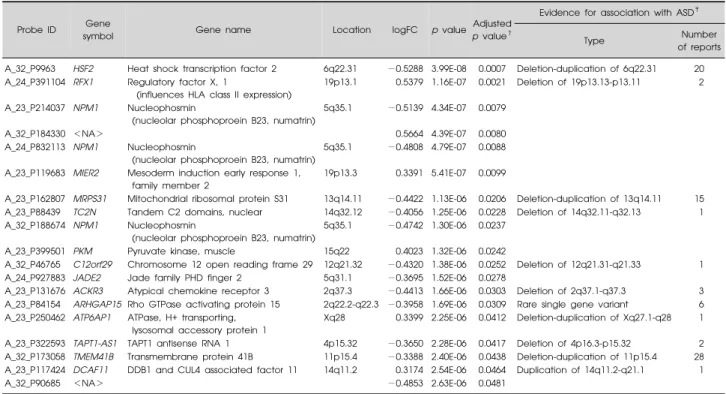726x394 pixels.
Task: Click 'Deletion-duplication of 13q14.11' cell
Action: click(x=588, y=199)
